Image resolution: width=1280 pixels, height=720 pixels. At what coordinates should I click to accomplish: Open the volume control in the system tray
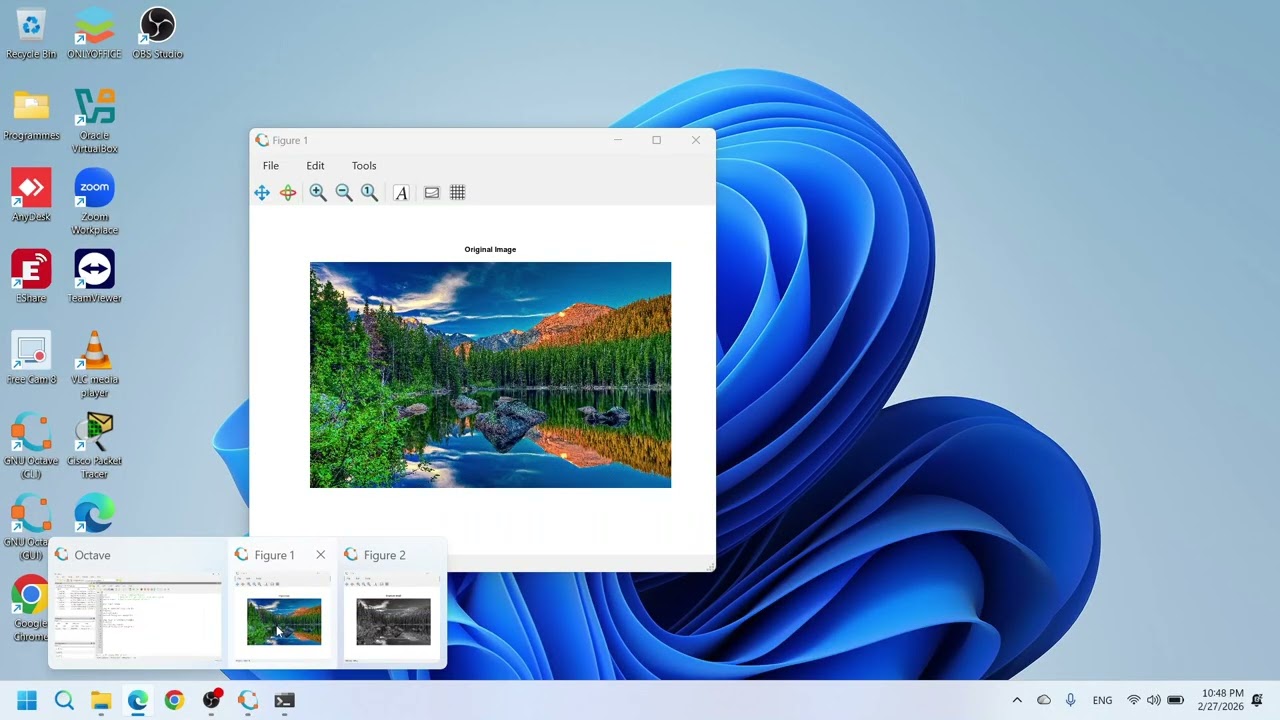(1154, 700)
